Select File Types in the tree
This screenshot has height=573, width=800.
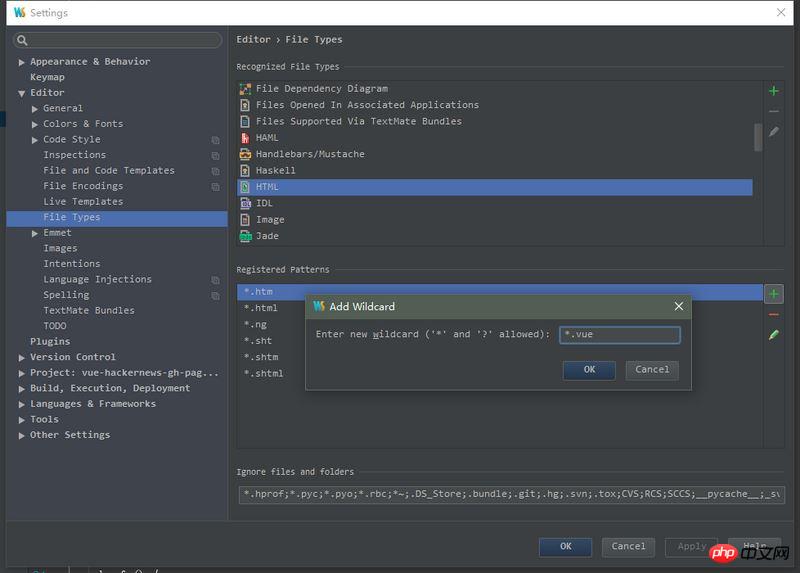pos(117,217)
